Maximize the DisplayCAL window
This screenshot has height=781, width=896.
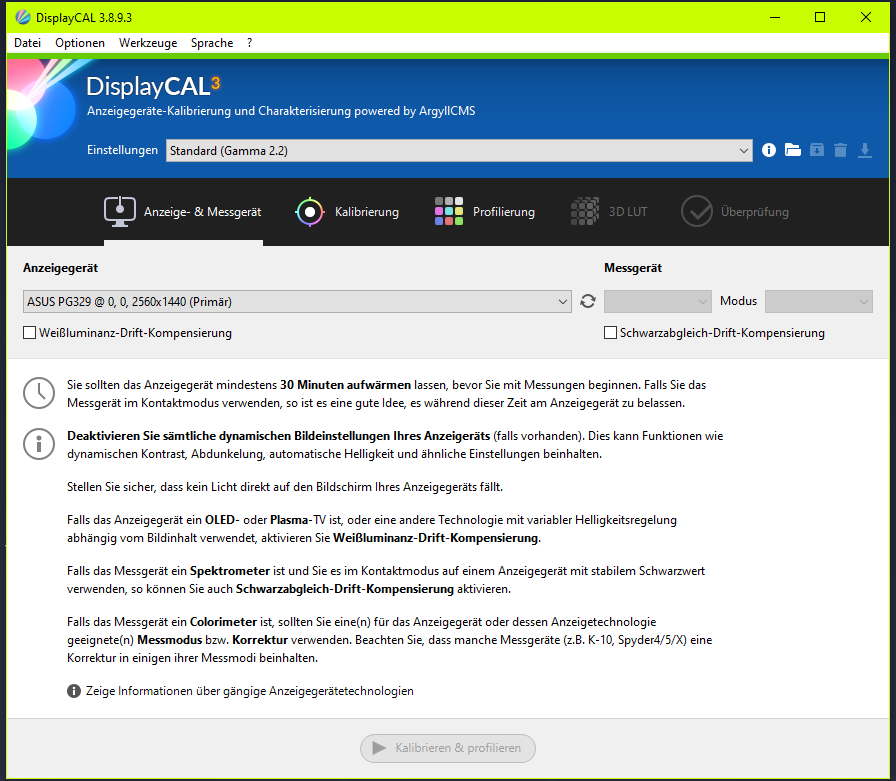coord(820,17)
